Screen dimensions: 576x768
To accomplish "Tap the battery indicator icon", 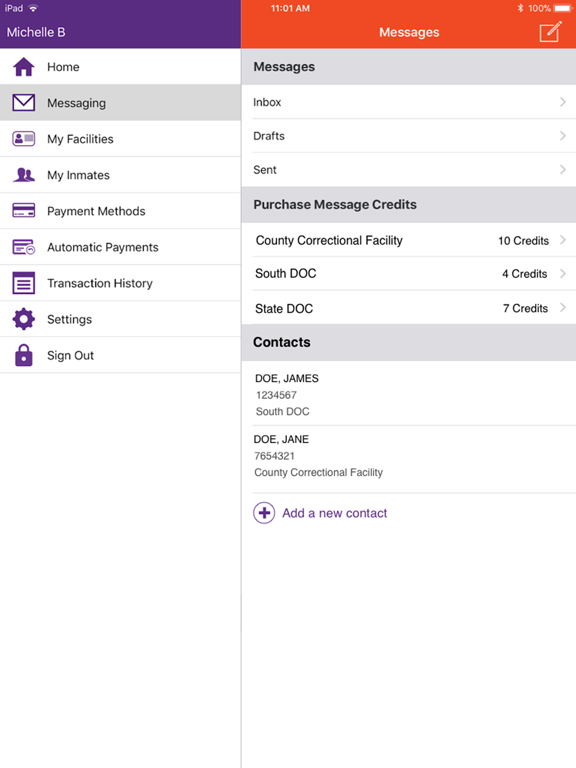I will click(563, 8).
